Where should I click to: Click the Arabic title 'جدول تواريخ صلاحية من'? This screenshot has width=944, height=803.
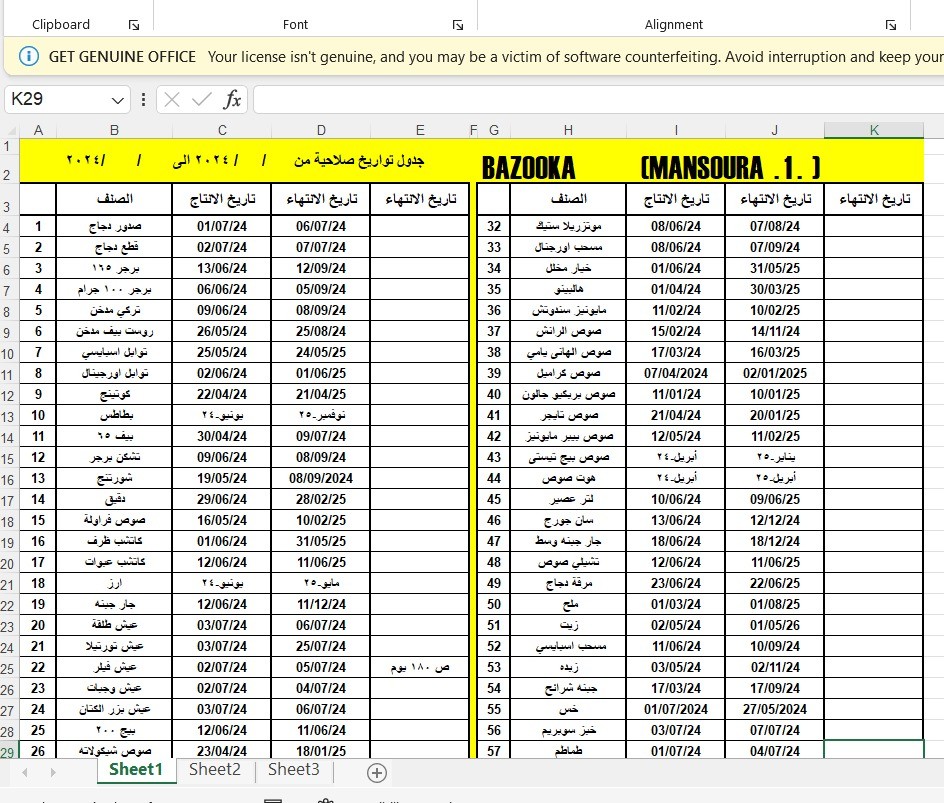coord(359,161)
